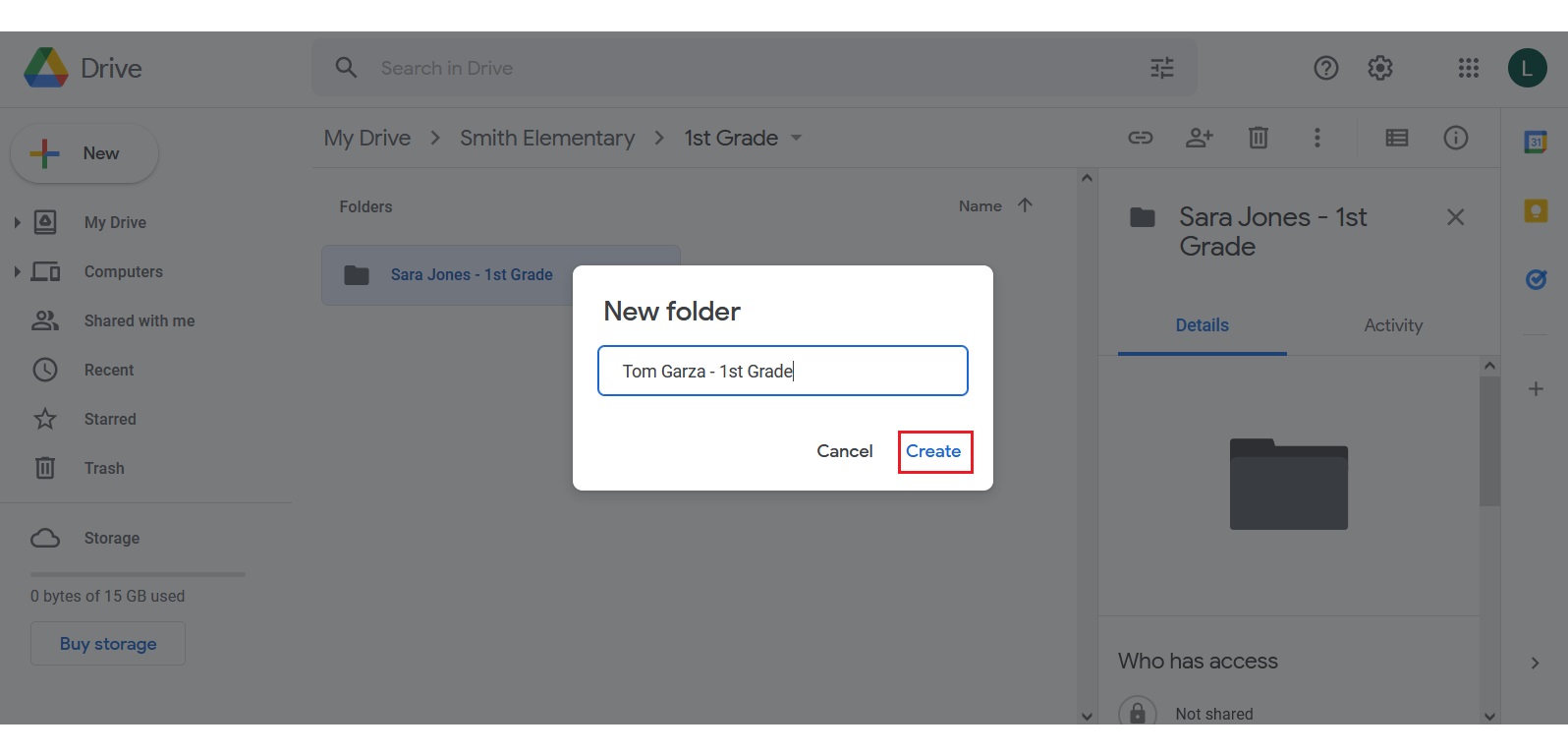Open the Settings gear icon
Image resolution: width=1568 pixels, height=753 pixels.
coord(1380,68)
